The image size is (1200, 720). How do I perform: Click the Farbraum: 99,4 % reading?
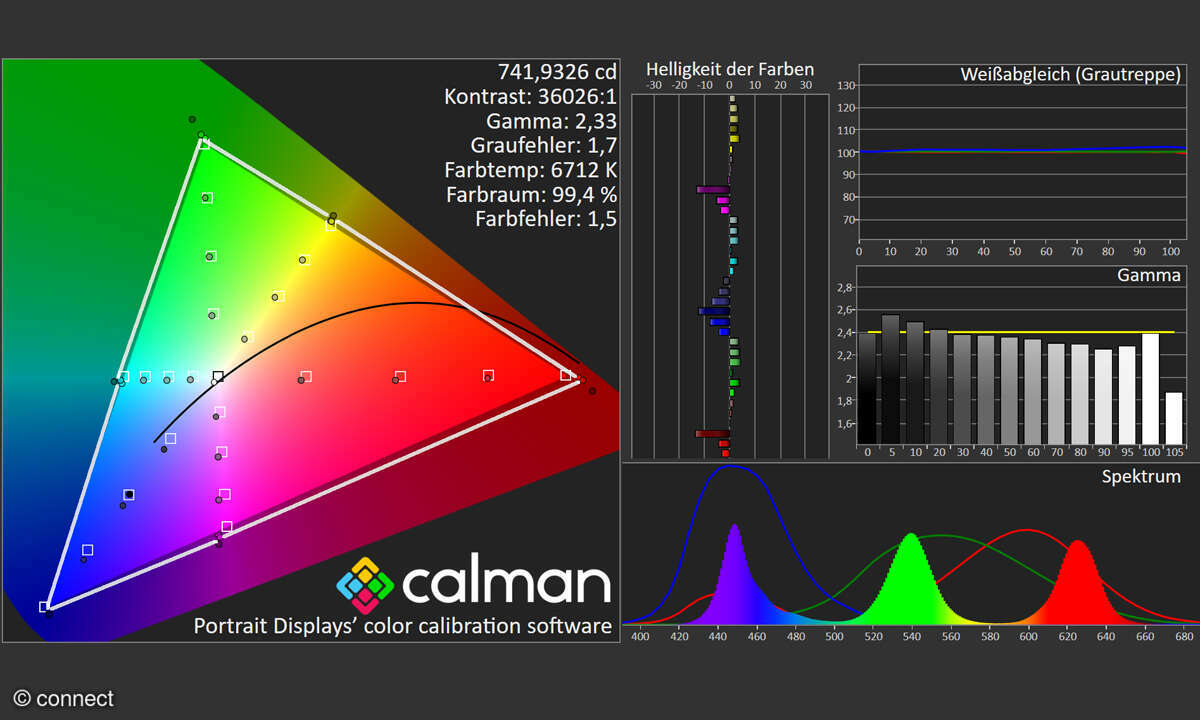[x=531, y=193]
